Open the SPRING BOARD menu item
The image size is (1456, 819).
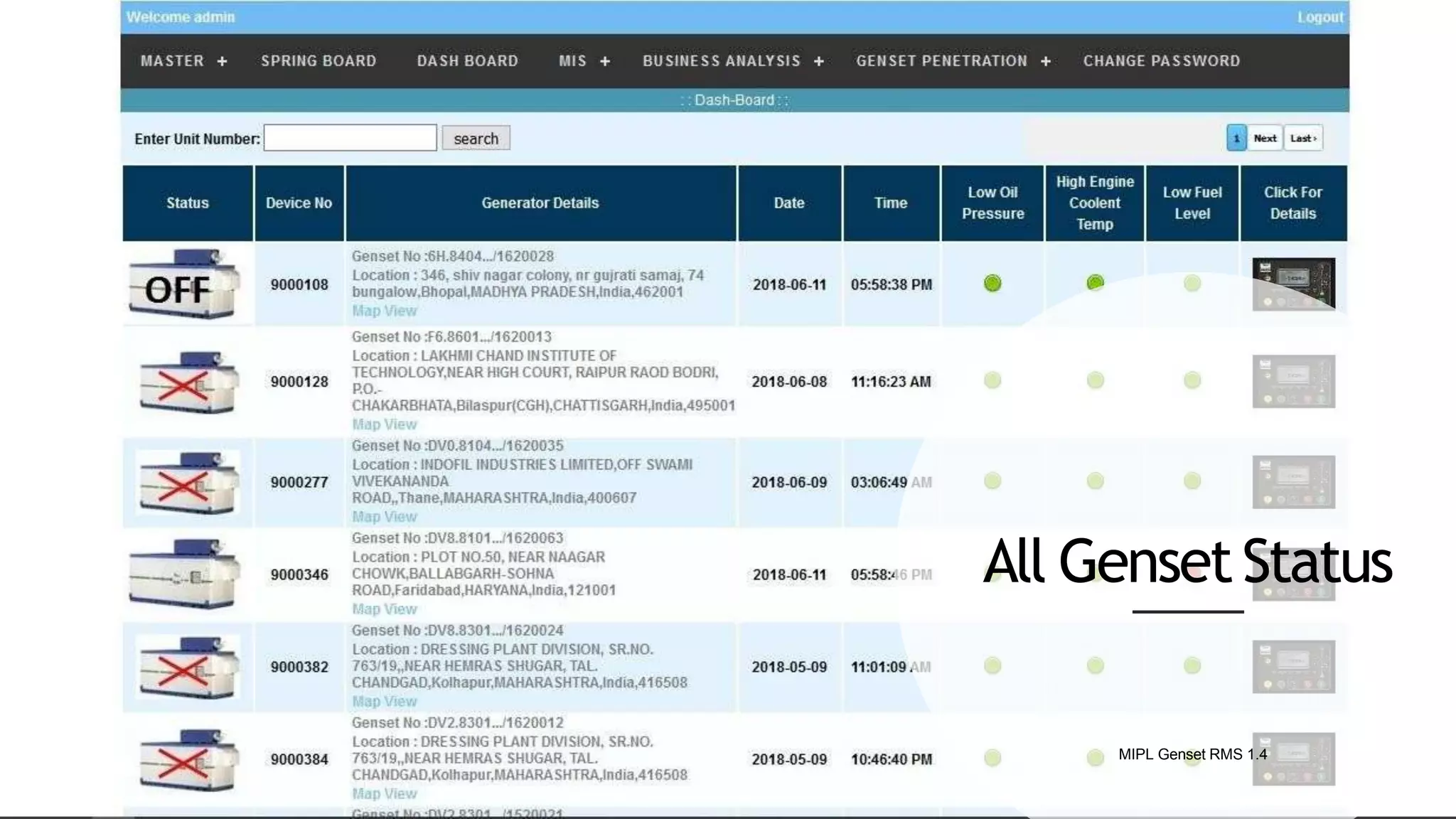318,61
